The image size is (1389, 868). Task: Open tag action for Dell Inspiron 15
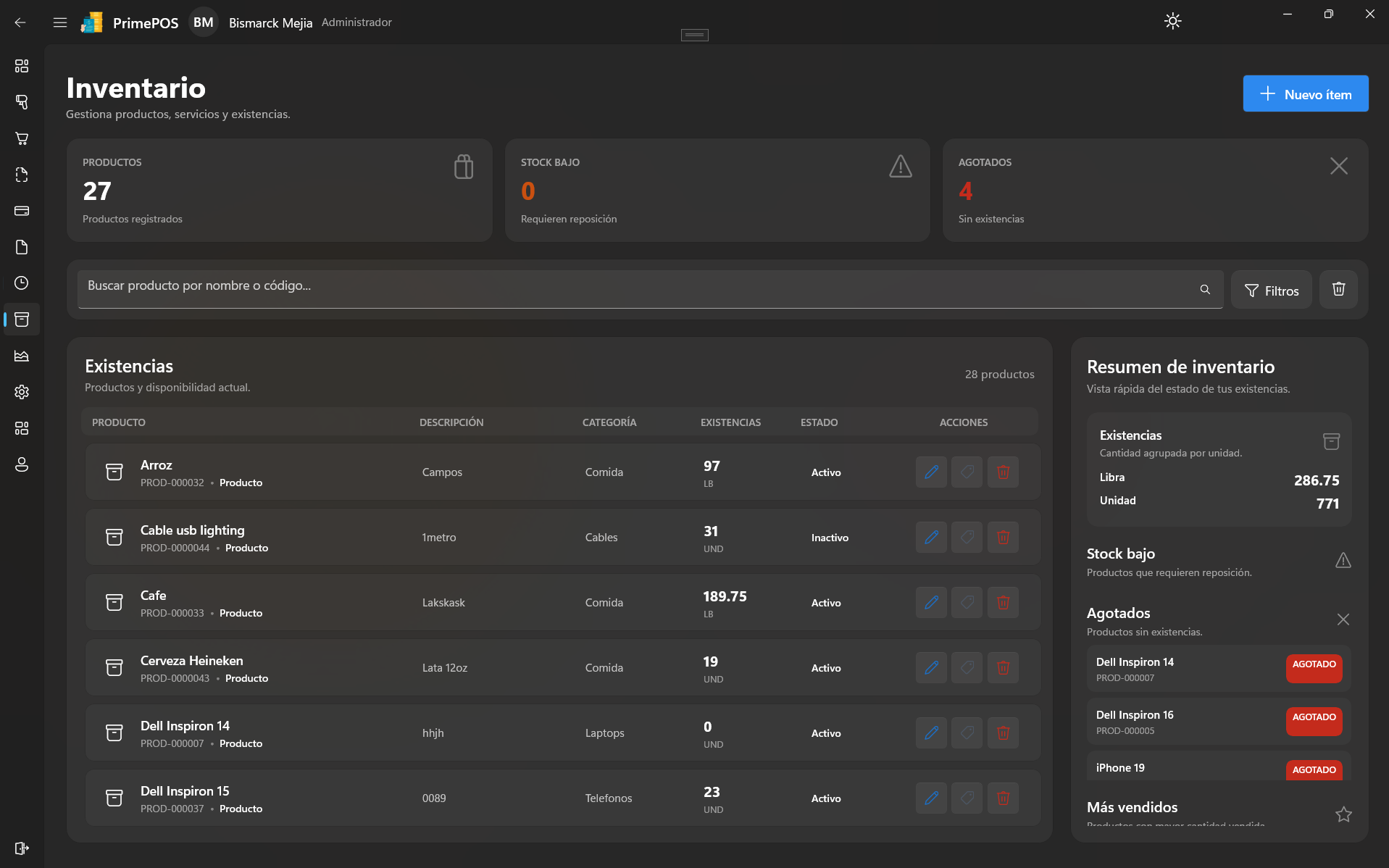click(x=967, y=798)
